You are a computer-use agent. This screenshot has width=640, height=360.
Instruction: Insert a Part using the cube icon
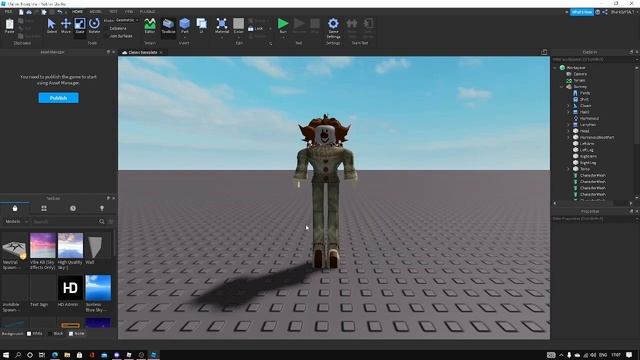pos(184,24)
